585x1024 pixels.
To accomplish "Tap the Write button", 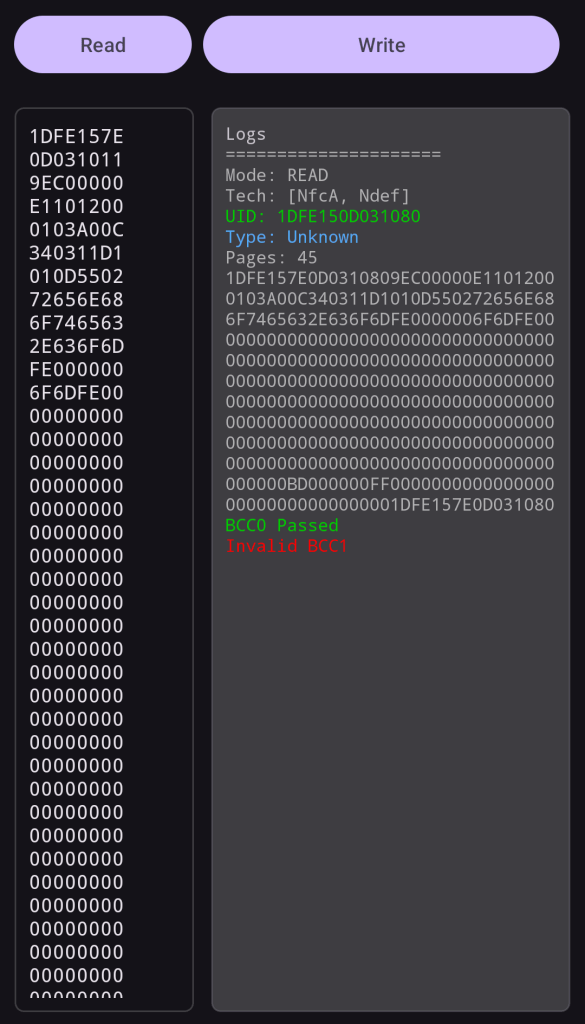I will (x=381, y=44).
